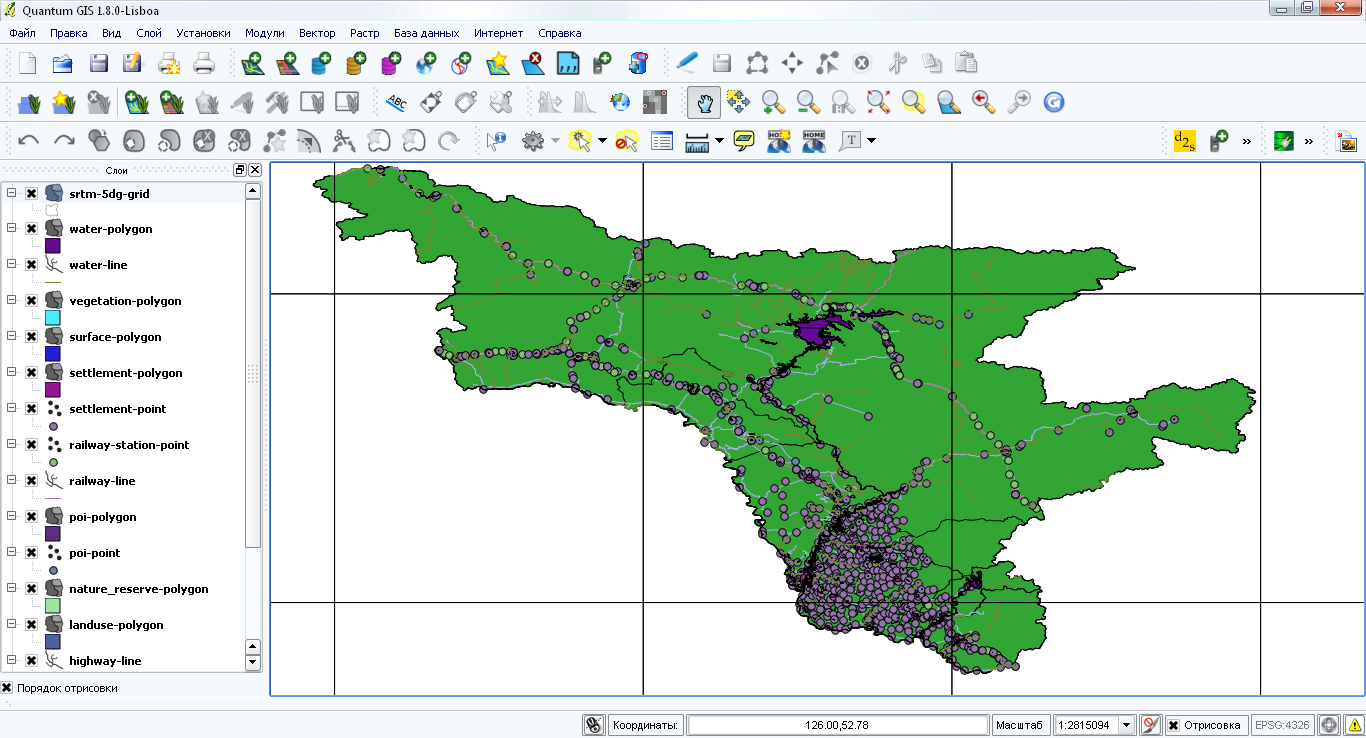The width and height of the screenshot is (1366, 738).
Task: Click the Refresh map icon
Action: (1053, 102)
